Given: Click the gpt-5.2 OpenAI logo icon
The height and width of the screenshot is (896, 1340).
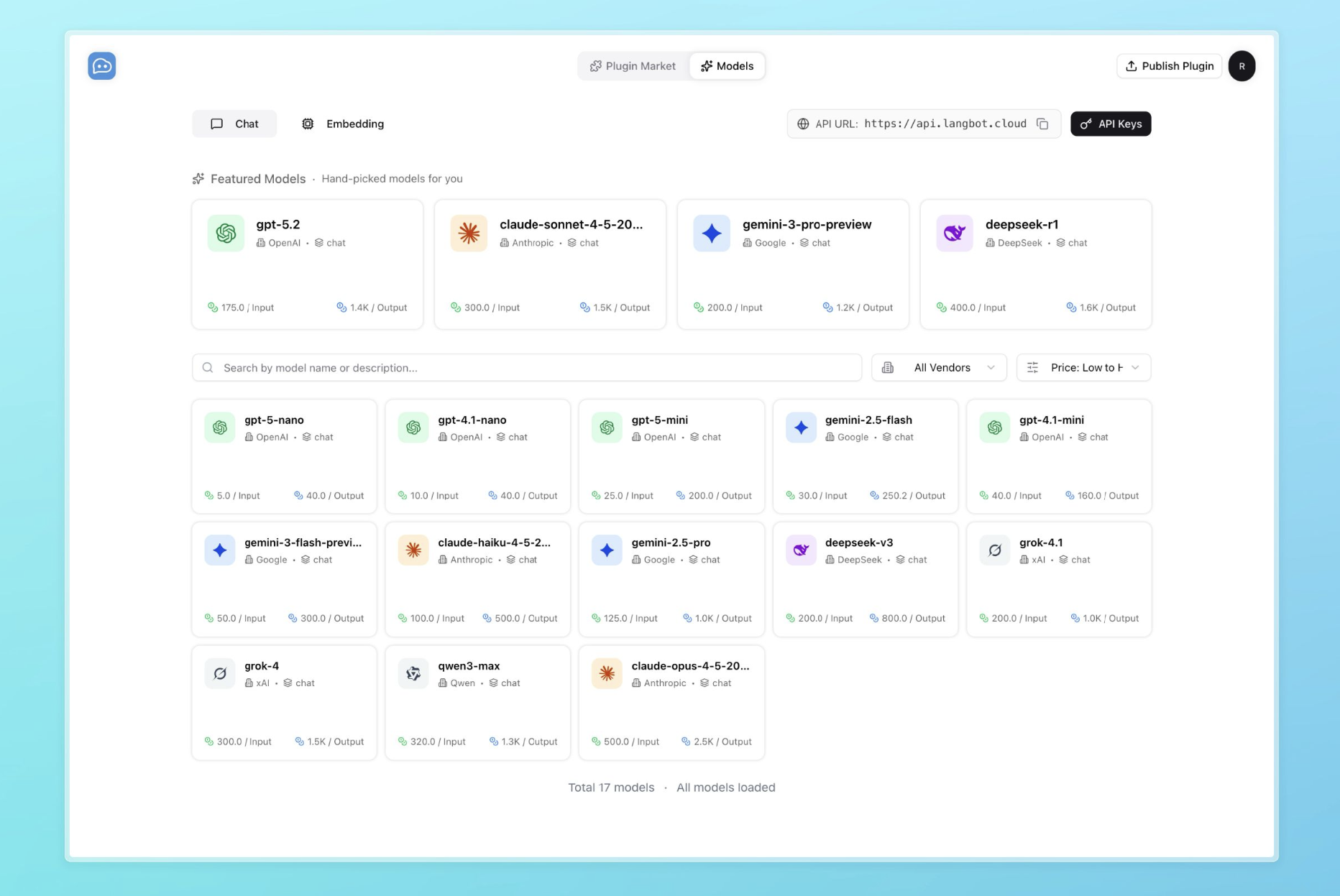Looking at the screenshot, I should (x=226, y=233).
